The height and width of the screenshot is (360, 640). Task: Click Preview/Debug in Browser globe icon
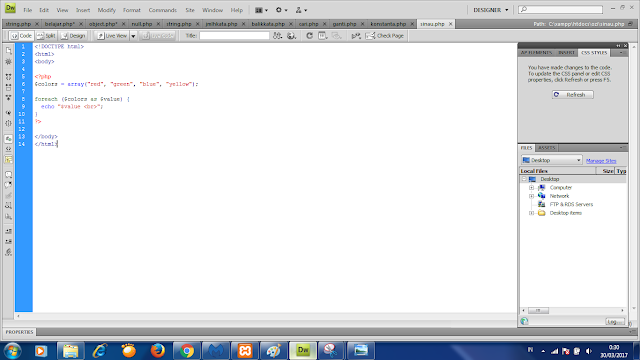tap(291, 36)
